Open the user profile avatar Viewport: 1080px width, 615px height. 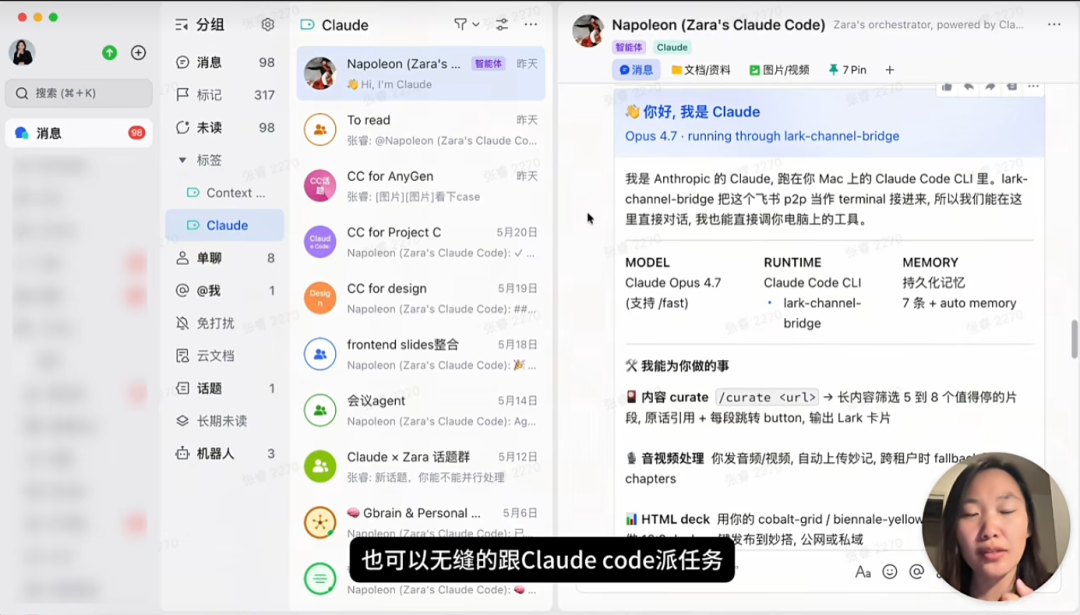tap(22, 52)
